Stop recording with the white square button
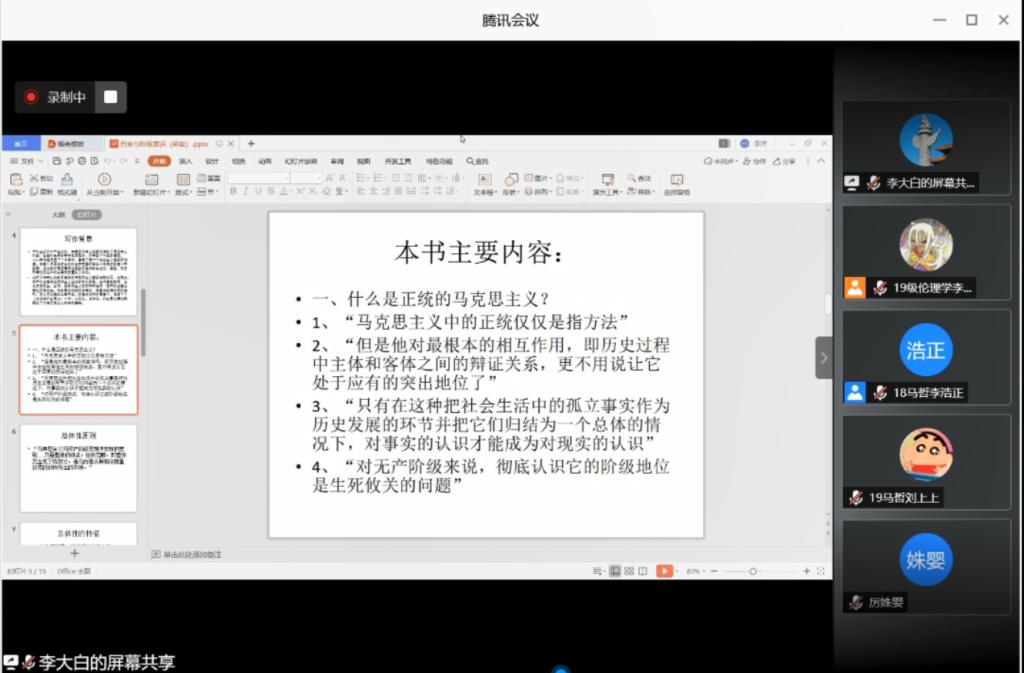This screenshot has width=1024, height=673. coord(111,97)
